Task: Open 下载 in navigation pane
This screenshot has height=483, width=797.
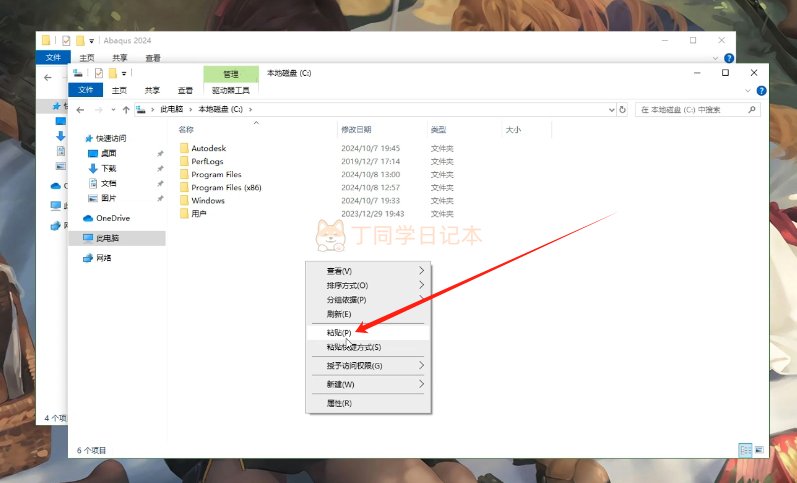Action: click(x=108, y=168)
